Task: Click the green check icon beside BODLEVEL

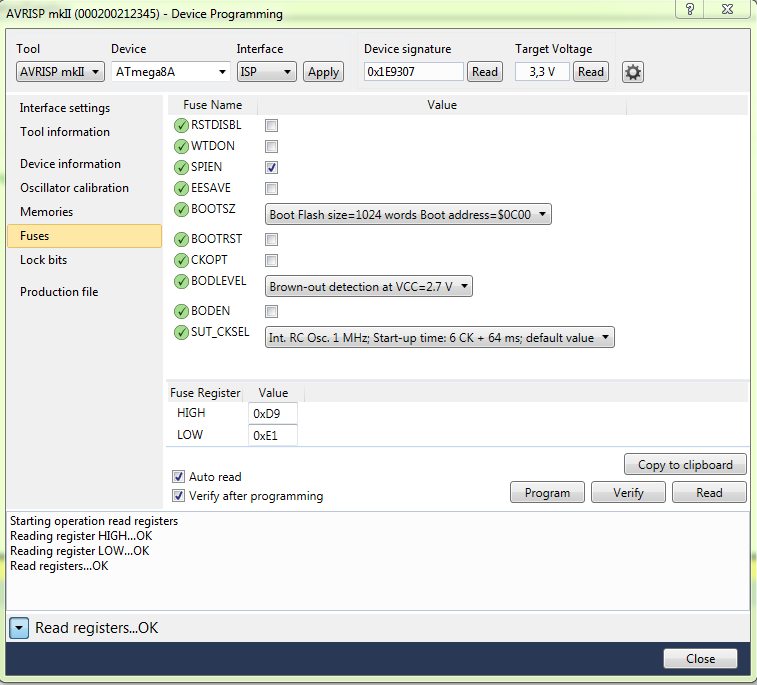Action: (x=181, y=281)
